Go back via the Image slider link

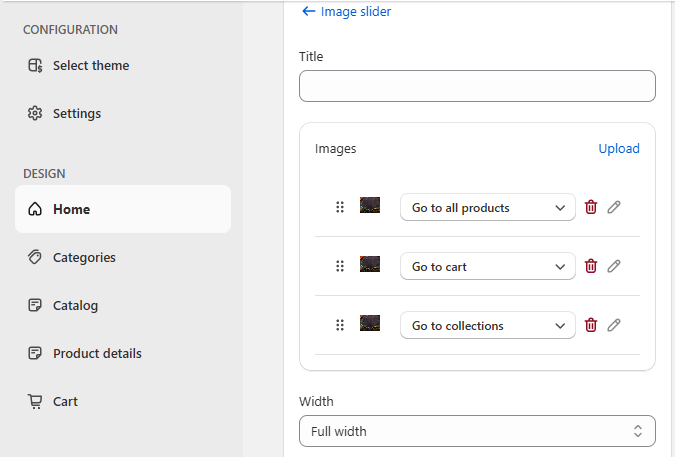(356, 12)
